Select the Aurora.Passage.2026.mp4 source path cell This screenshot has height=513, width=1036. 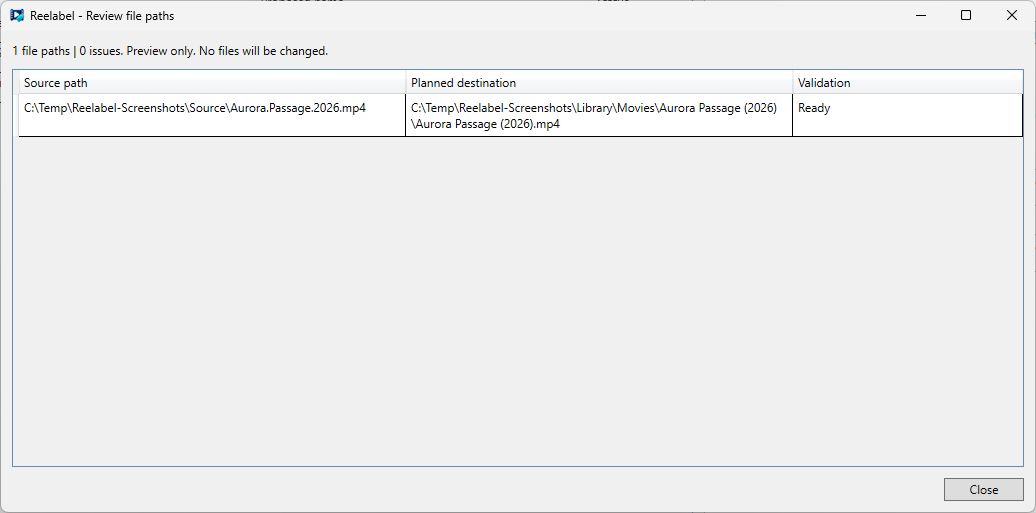pos(212,116)
